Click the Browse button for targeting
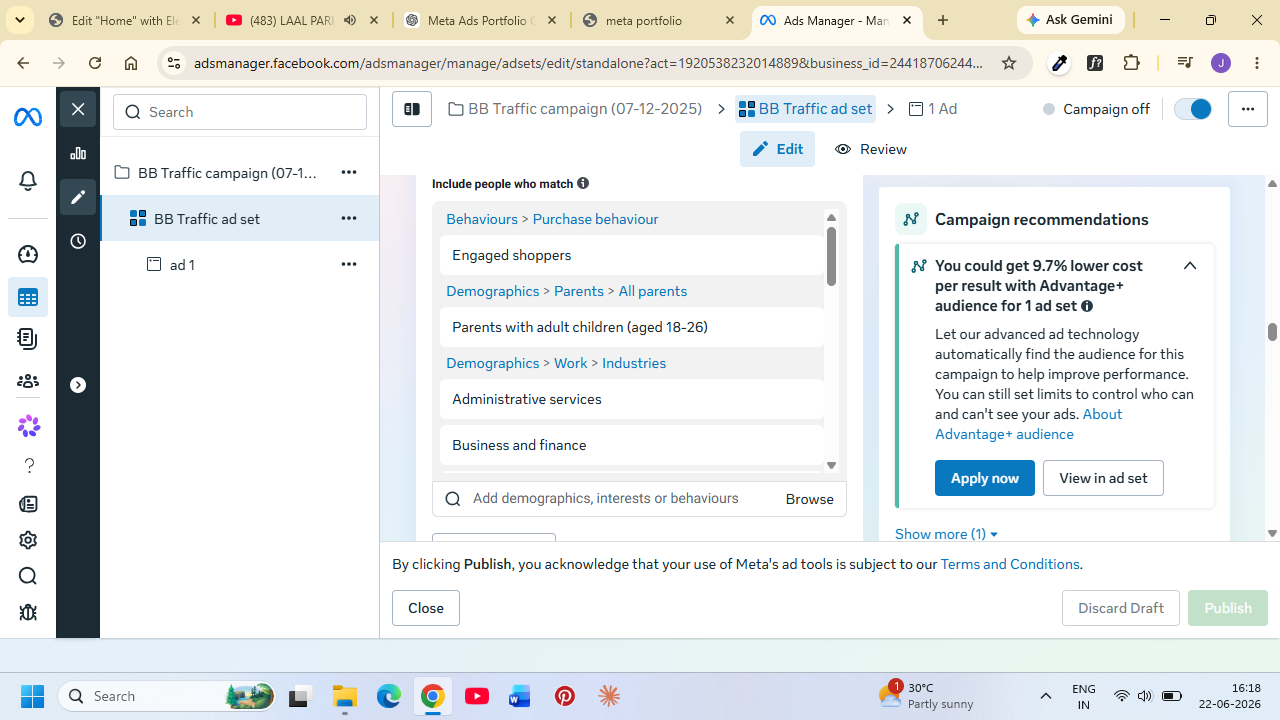Screen dimensions: 1280x720 pyautogui.click(x=810, y=499)
